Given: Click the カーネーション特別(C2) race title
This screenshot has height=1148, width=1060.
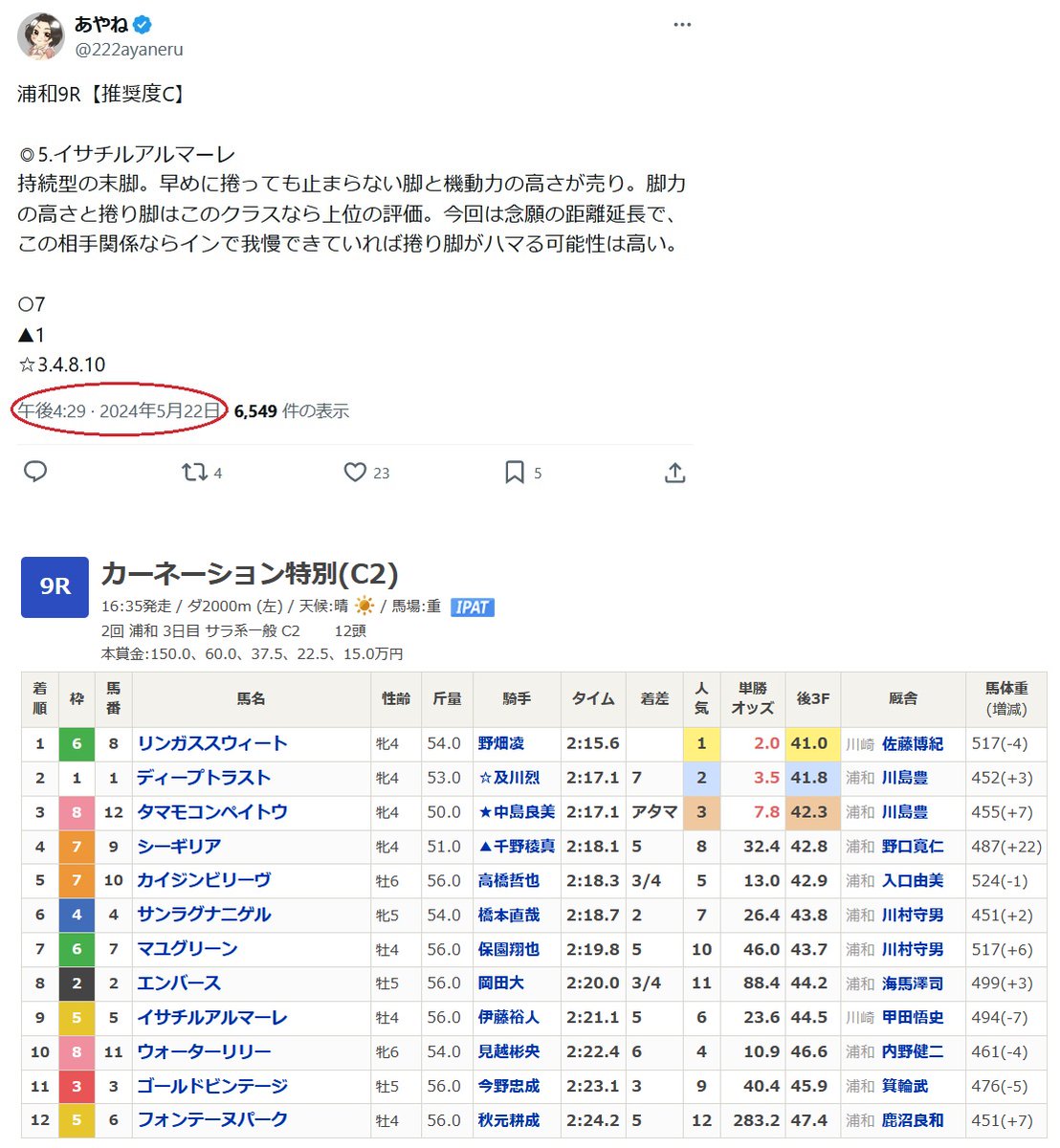Looking at the screenshot, I should point(249,573).
